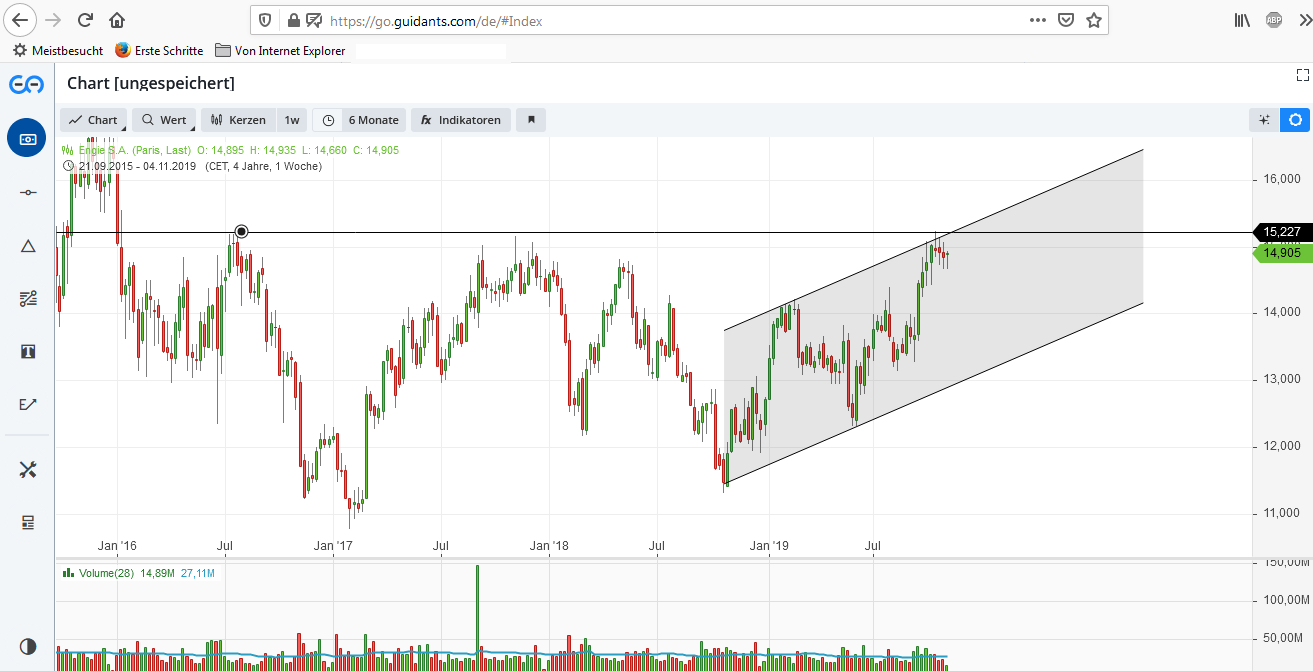Image resolution: width=1313 pixels, height=671 pixels.
Task: Open the Erste Schritte bookmark
Action: pyautogui.click(x=159, y=50)
